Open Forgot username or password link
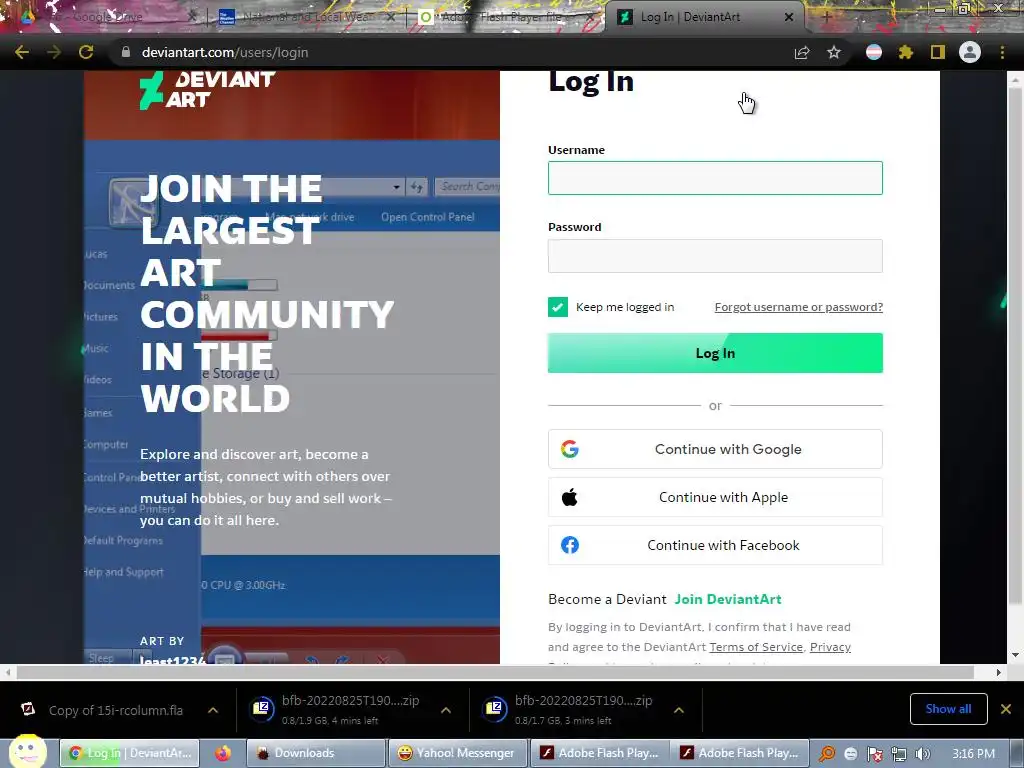Viewport: 1024px width, 768px height. click(799, 307)
